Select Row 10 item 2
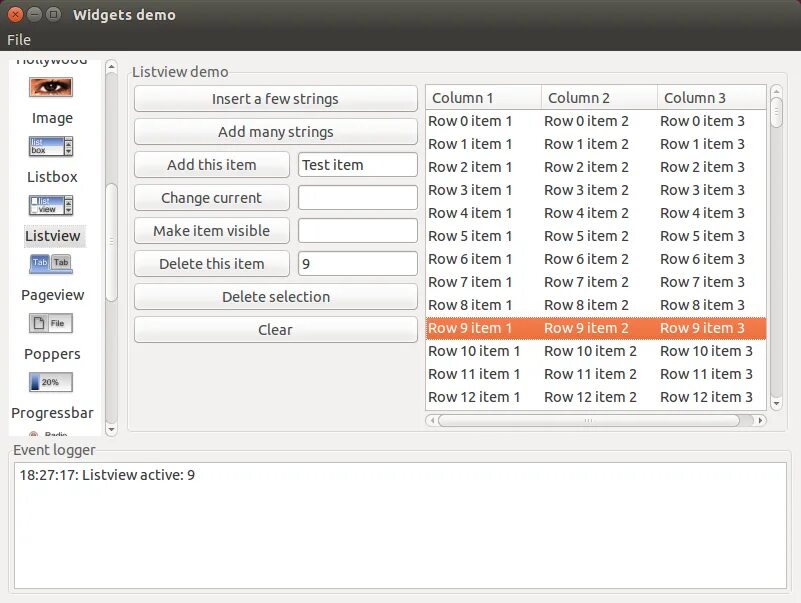Screen dimensions: 801x603 coord(590,351)
